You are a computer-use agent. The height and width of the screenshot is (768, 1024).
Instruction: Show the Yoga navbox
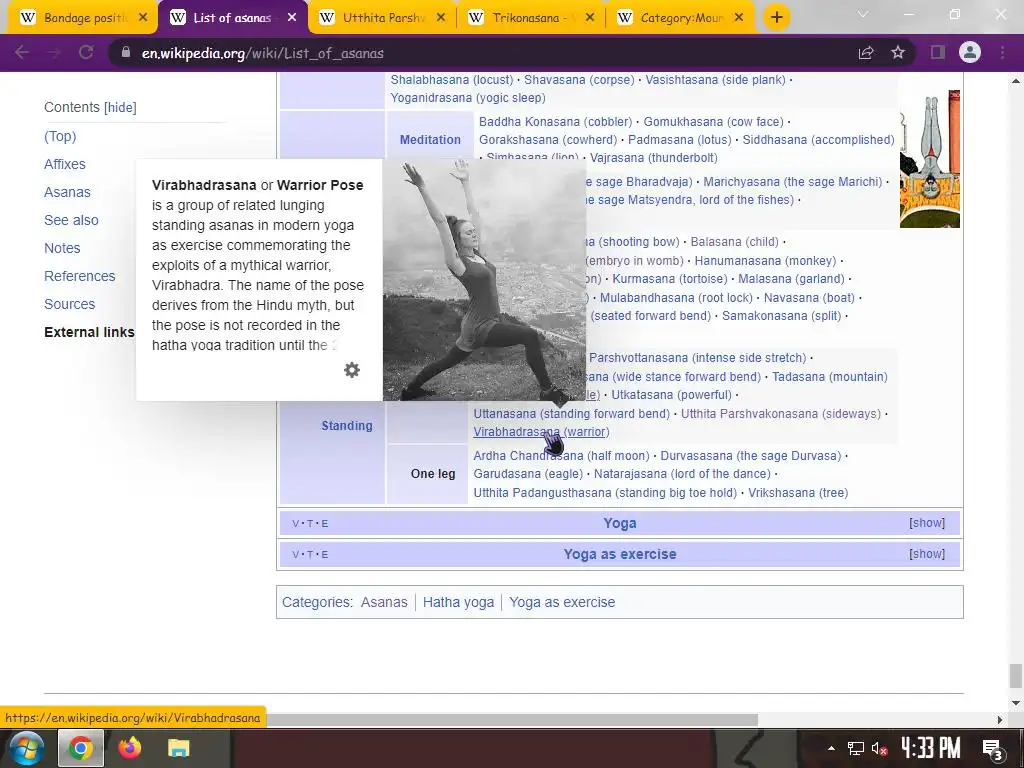coord(927,522)
